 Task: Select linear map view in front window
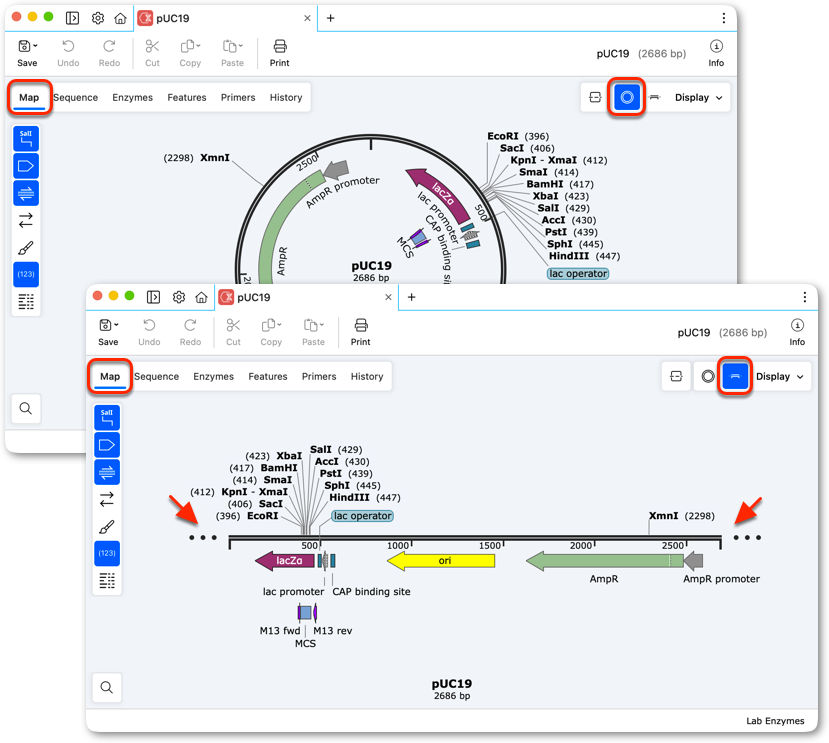[x=735, y=377]
